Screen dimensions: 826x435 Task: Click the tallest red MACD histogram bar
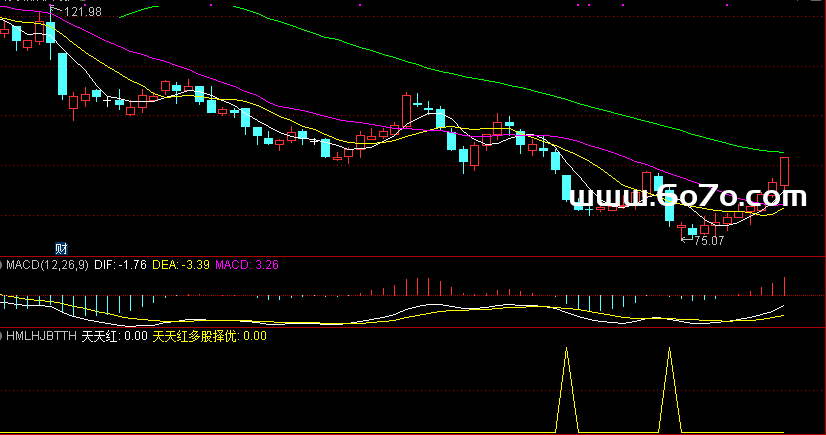click(785, 286)
